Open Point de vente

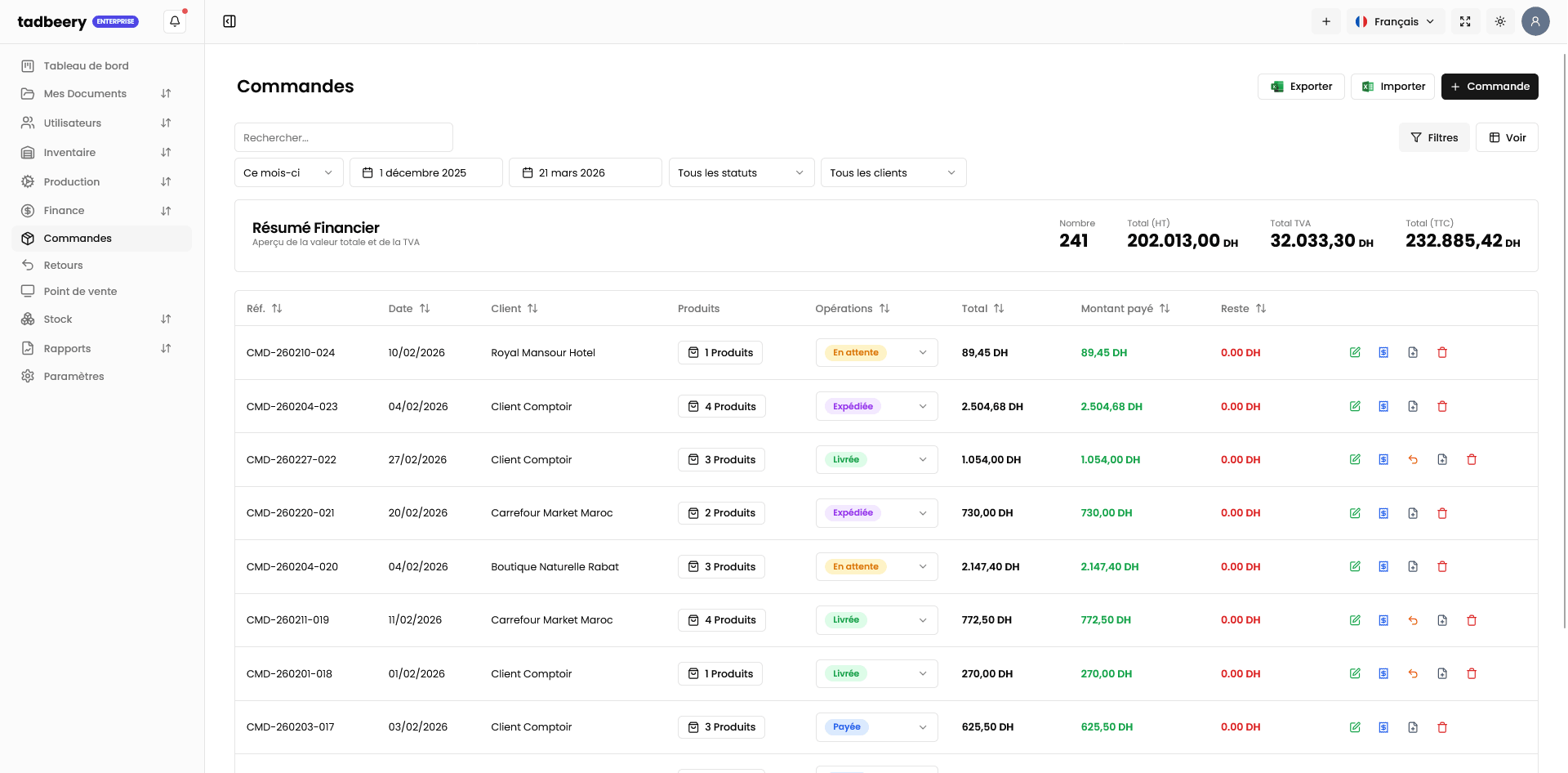[x=102, y=291]
